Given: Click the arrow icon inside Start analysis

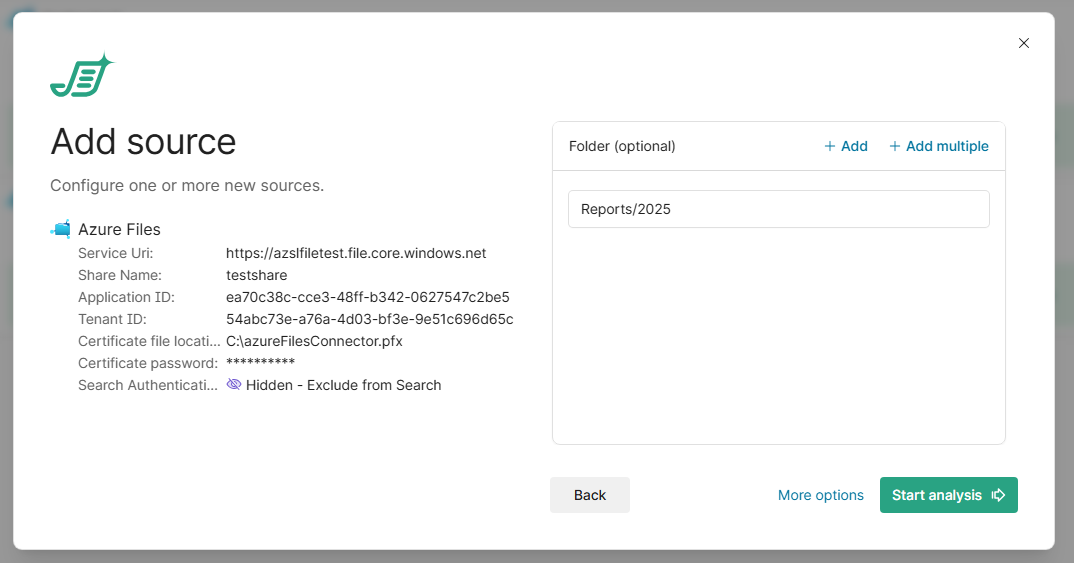Looking at the screenshot, I should pyautogui.click(x=998, y=495).
